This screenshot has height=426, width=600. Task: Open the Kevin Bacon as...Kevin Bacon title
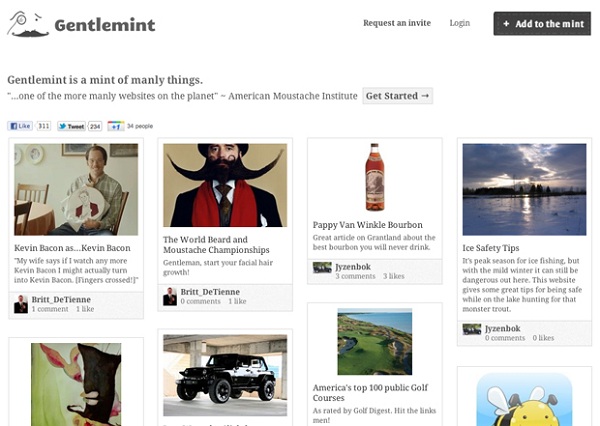(72, 248)
